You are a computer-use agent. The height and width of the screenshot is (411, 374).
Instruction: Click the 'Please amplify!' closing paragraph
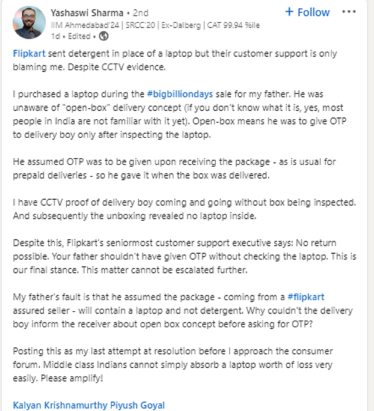coord(173,365)
